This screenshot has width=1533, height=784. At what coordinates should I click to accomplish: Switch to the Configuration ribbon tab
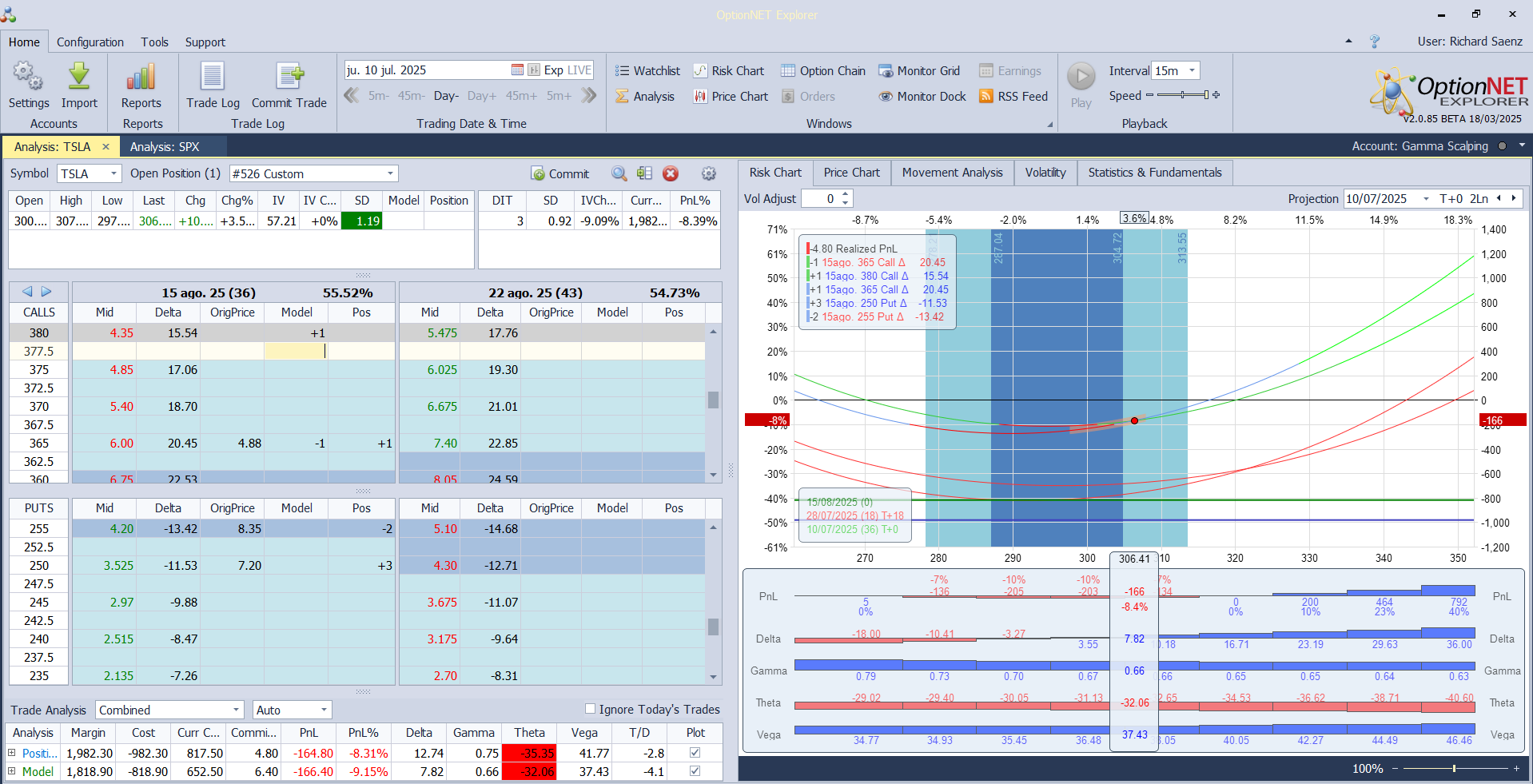90,42
